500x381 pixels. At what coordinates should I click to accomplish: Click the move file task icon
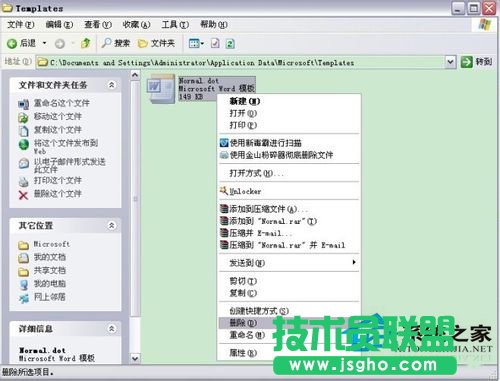[23, 117]
